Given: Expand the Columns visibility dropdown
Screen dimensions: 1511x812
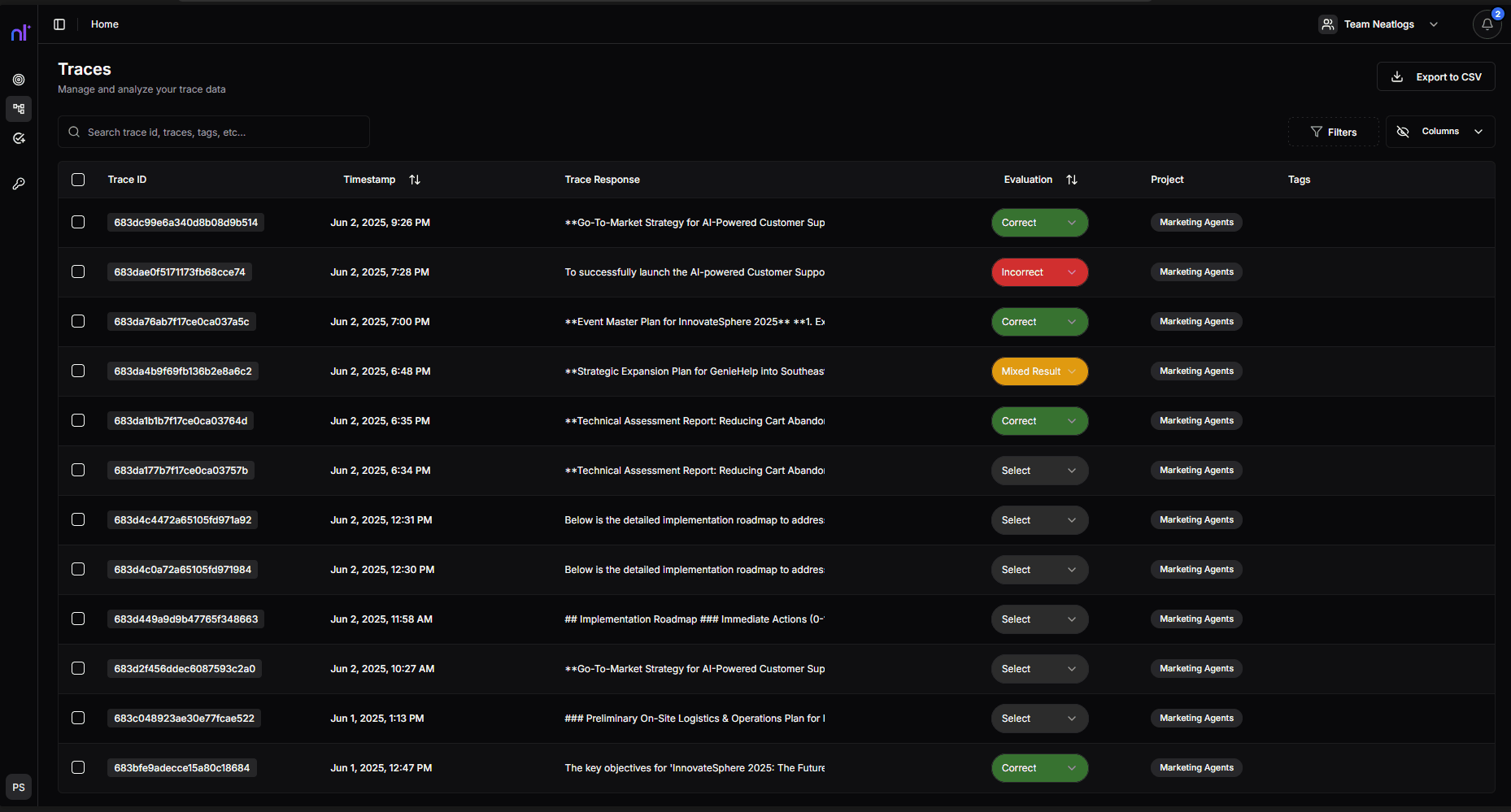Looking at the screenshot, I should [1439, 131].
